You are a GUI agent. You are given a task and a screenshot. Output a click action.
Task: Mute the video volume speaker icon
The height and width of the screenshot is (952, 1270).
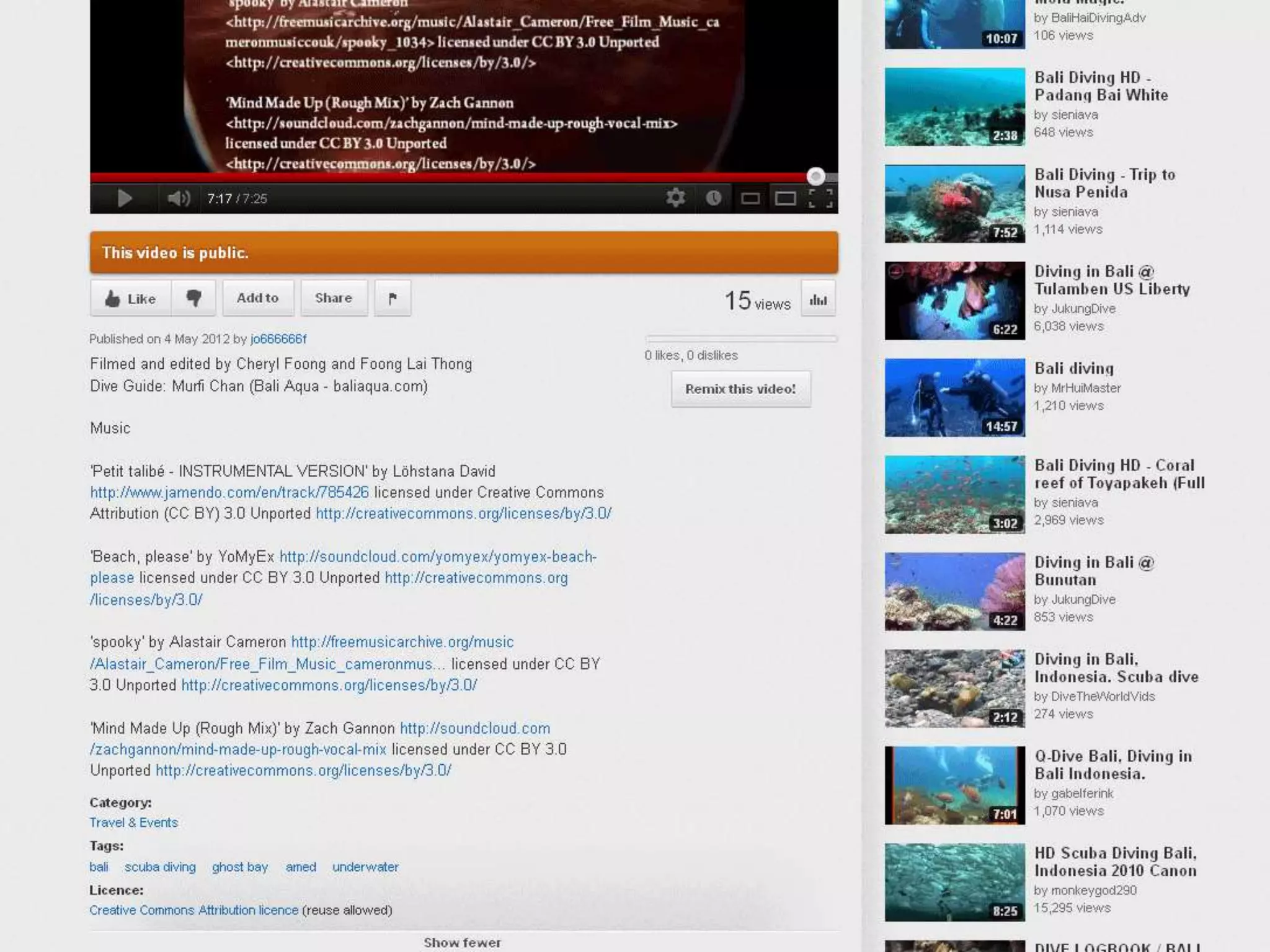click(178, 198)
